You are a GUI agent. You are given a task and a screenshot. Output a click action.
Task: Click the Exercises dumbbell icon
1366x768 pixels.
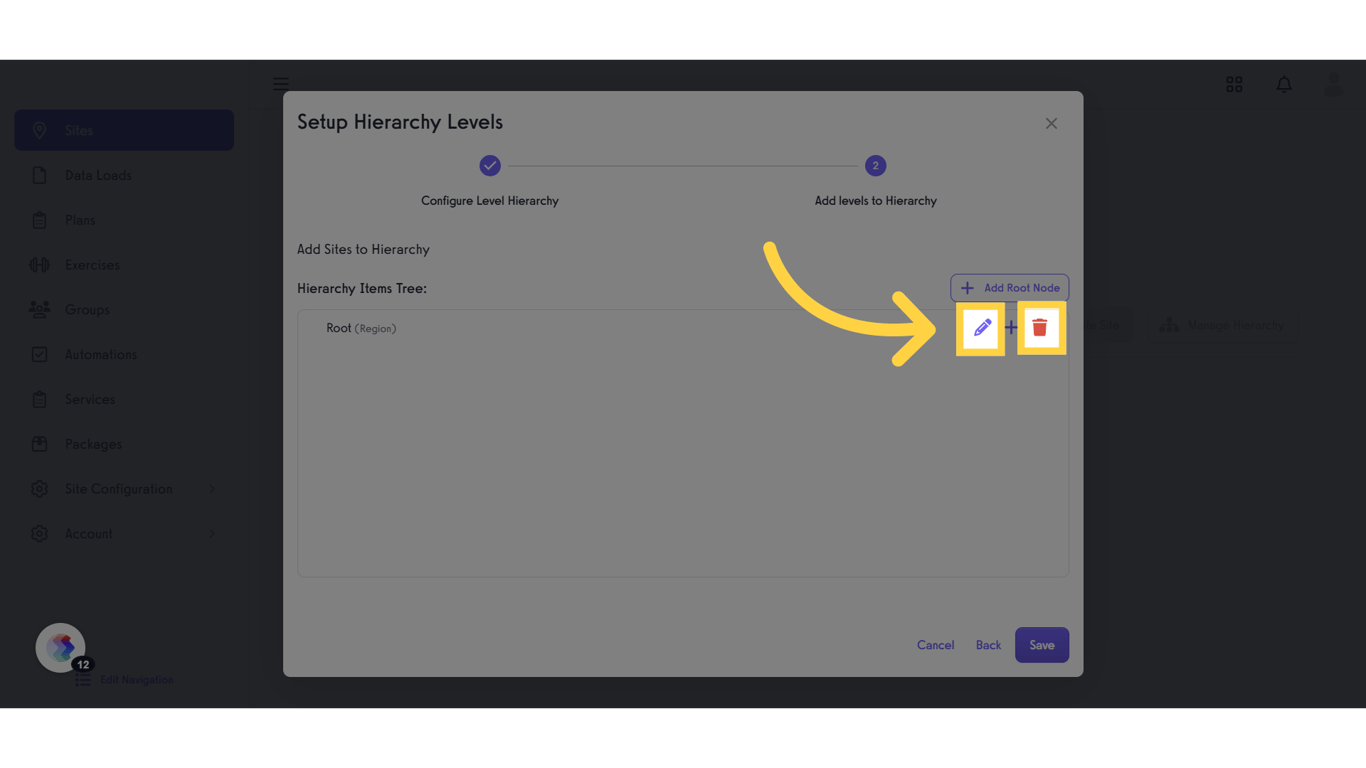(39, 265)
